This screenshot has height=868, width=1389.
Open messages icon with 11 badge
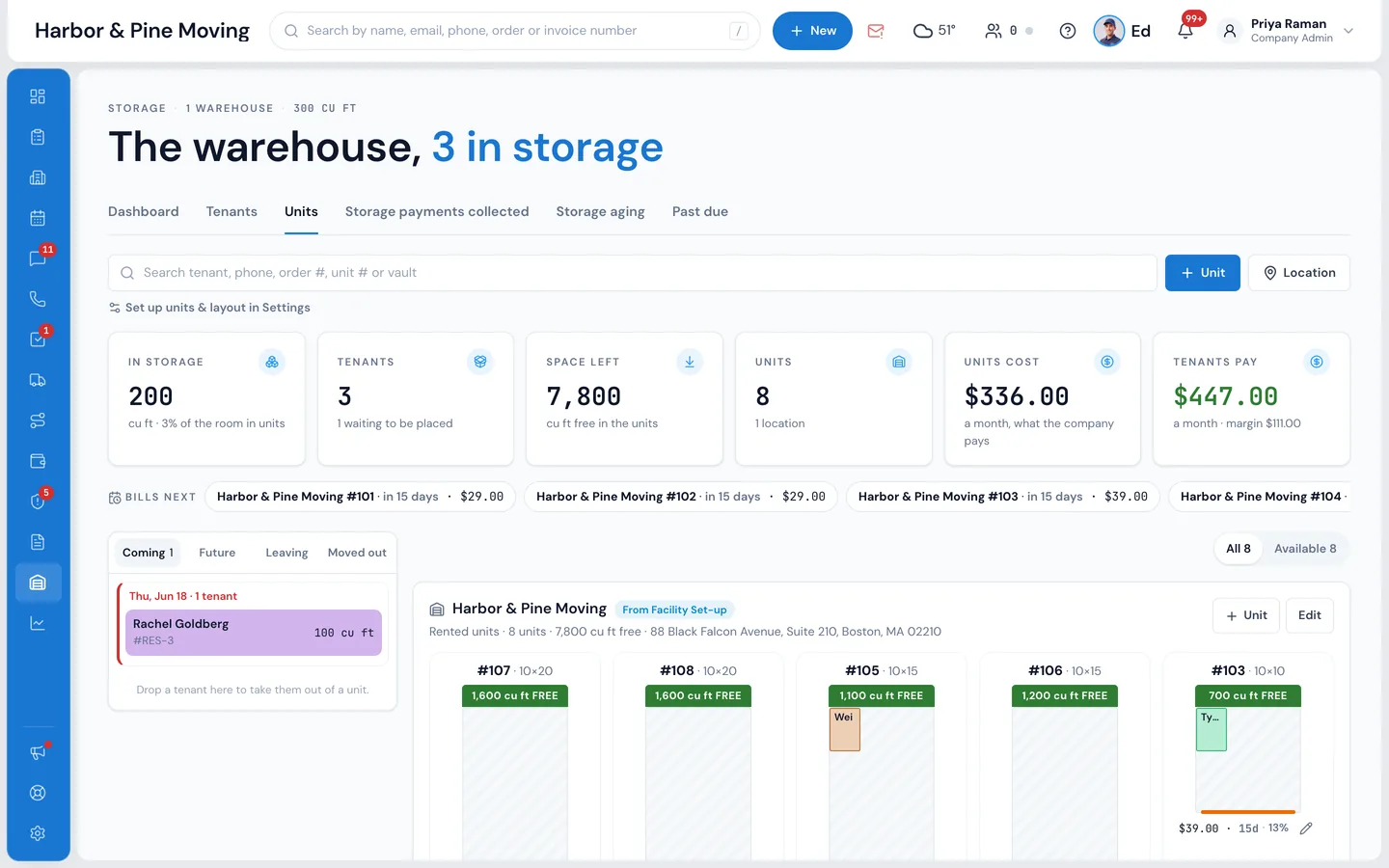(38, 258)
